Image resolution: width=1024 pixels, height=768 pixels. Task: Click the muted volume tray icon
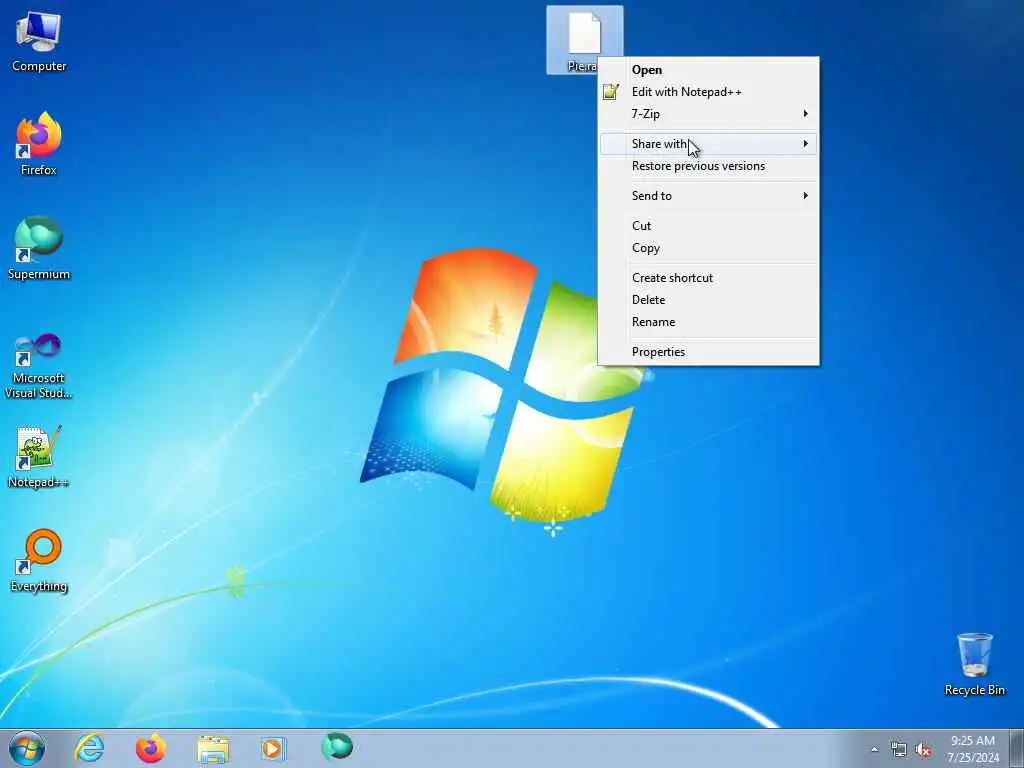(x=923, y=750)
